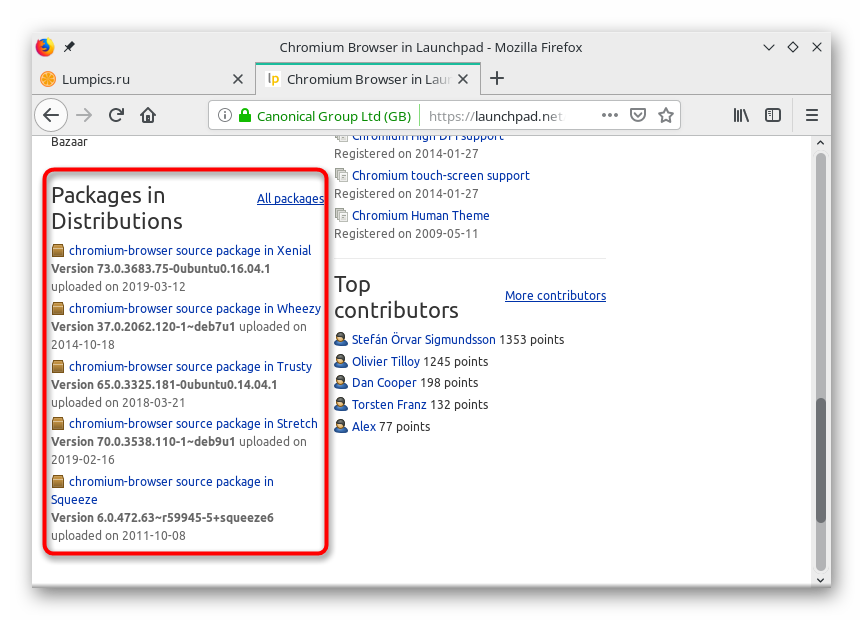
Task: View Alex's contributor profile
Action: (364, 426)
